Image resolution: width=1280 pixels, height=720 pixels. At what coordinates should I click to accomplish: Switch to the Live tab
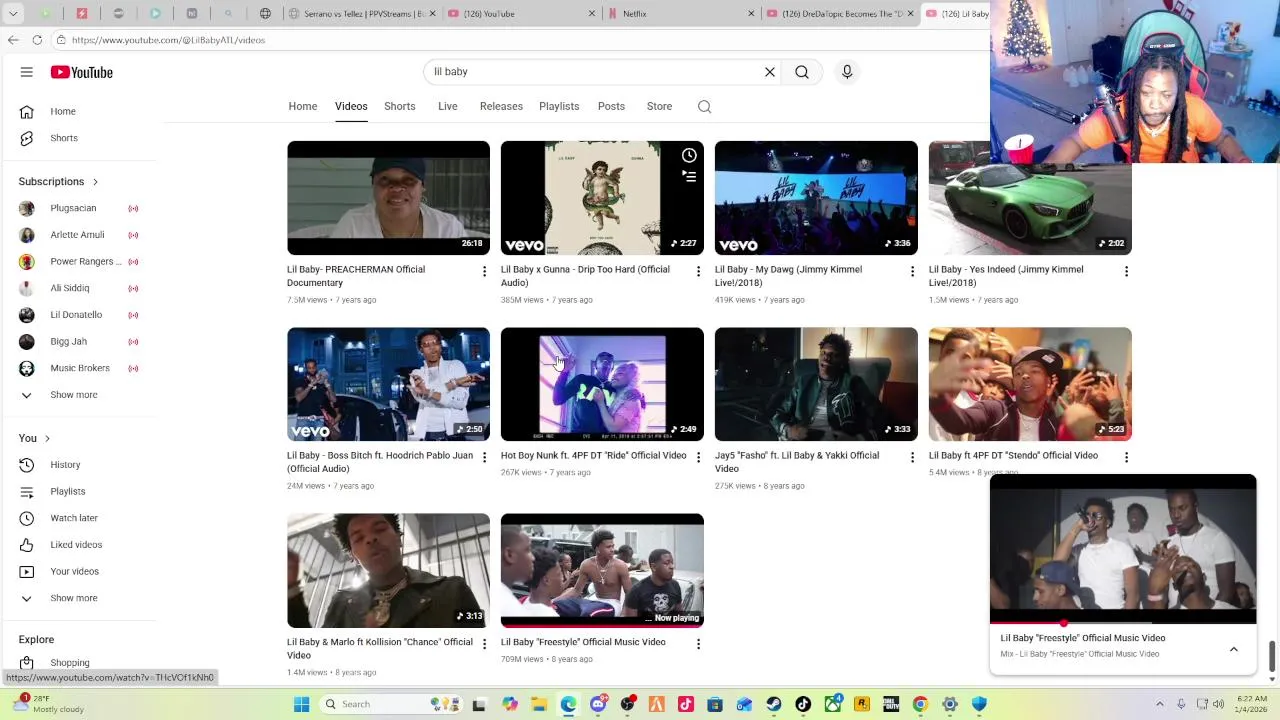click(x=448, y=107)
